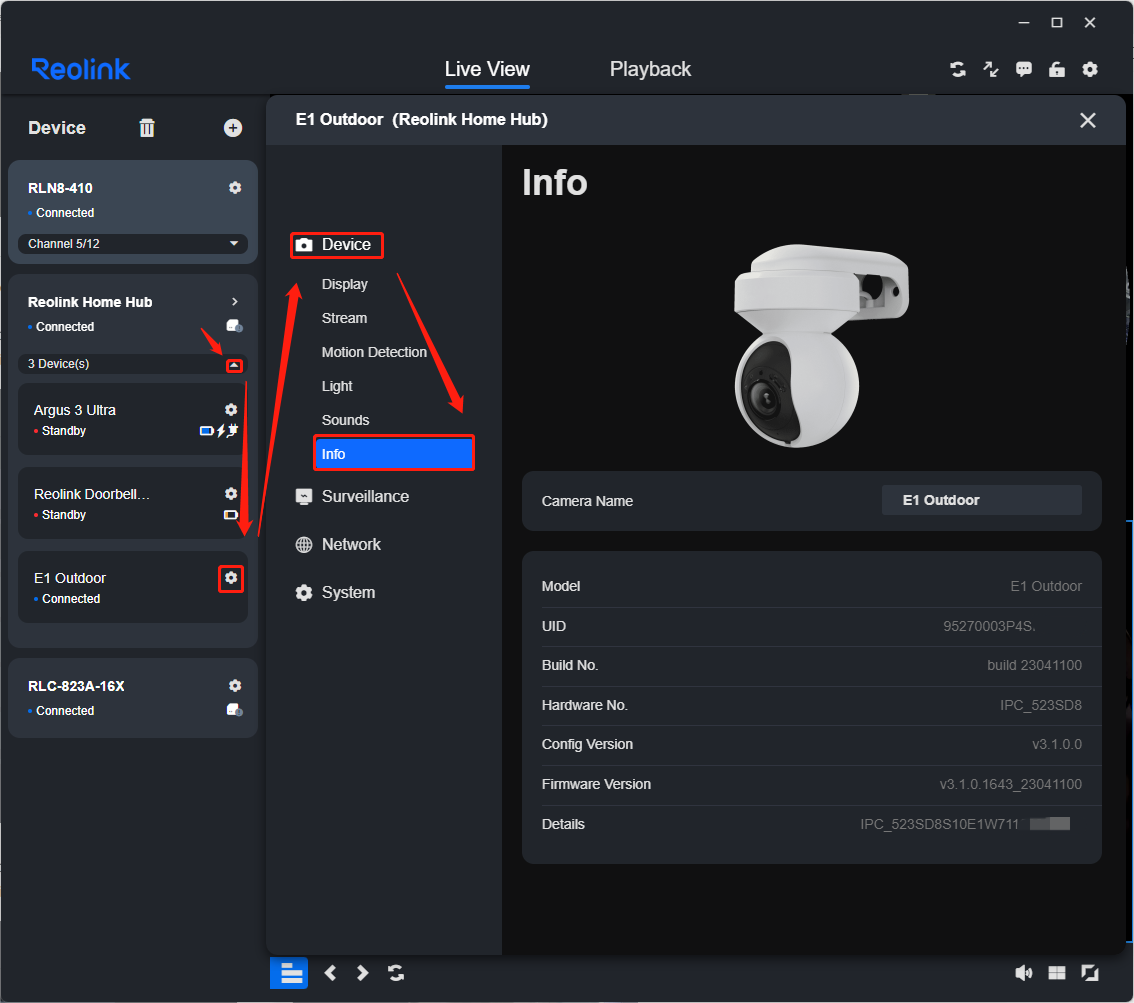
Task: Enter fullscreen view mode
Action: (x=1090, y=973)
